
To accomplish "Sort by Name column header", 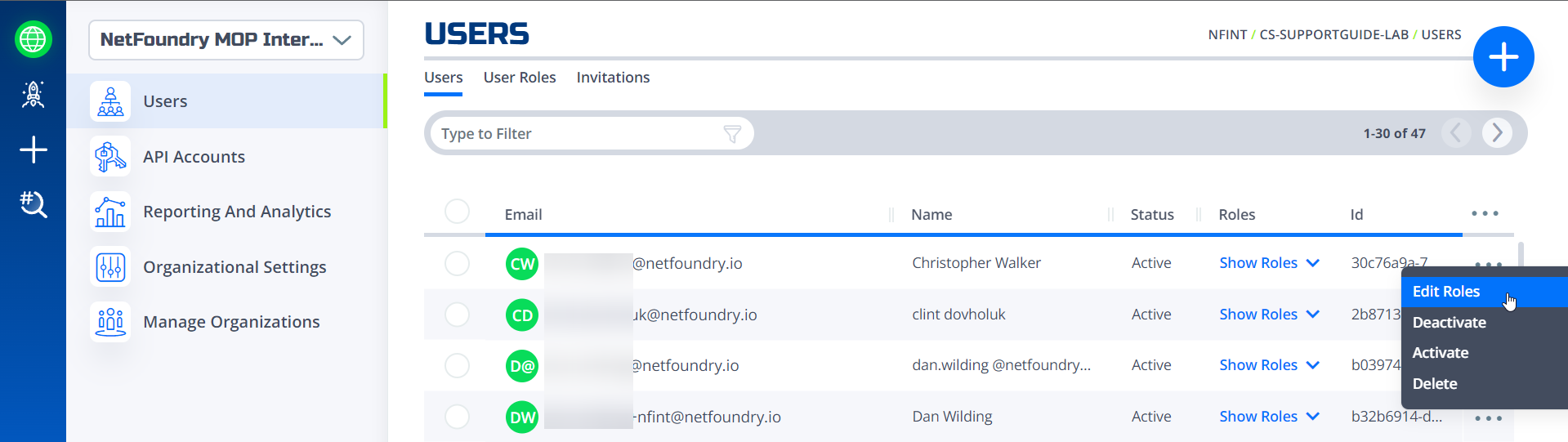I will pyautogui.click(x=931, y=214).
